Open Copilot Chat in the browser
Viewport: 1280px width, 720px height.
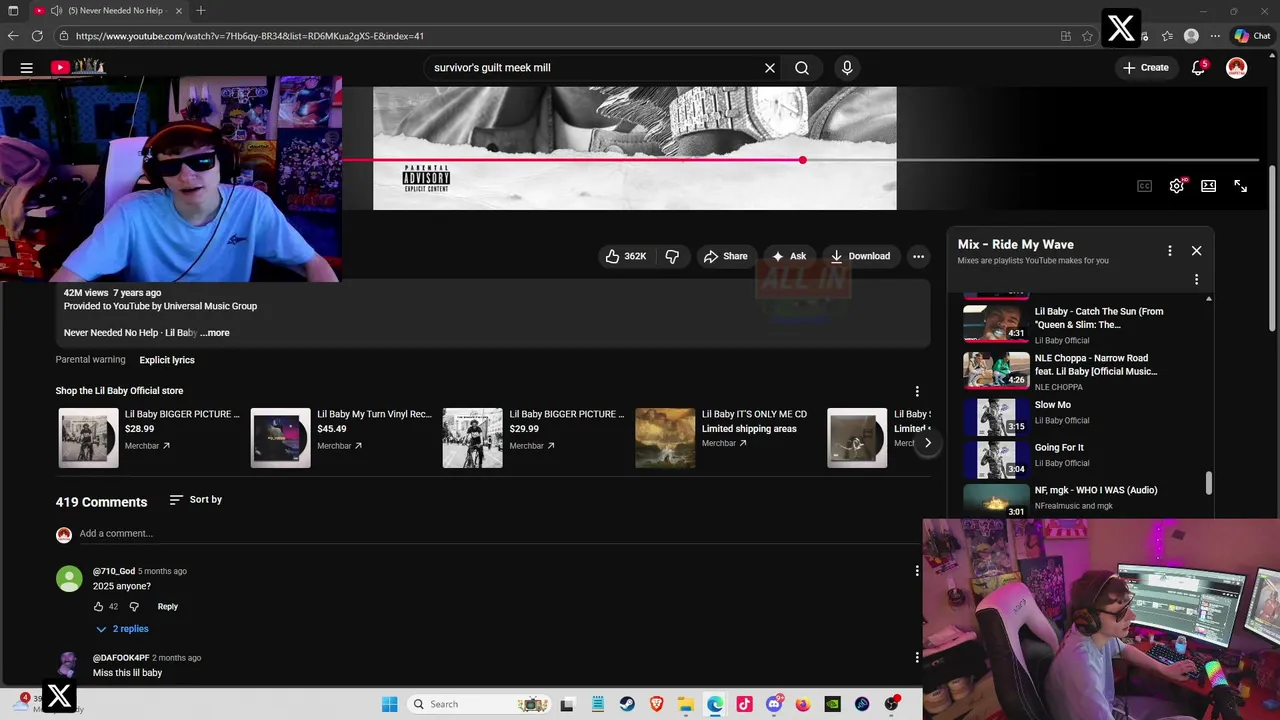pyautogui.click(x=1252, y=36)
